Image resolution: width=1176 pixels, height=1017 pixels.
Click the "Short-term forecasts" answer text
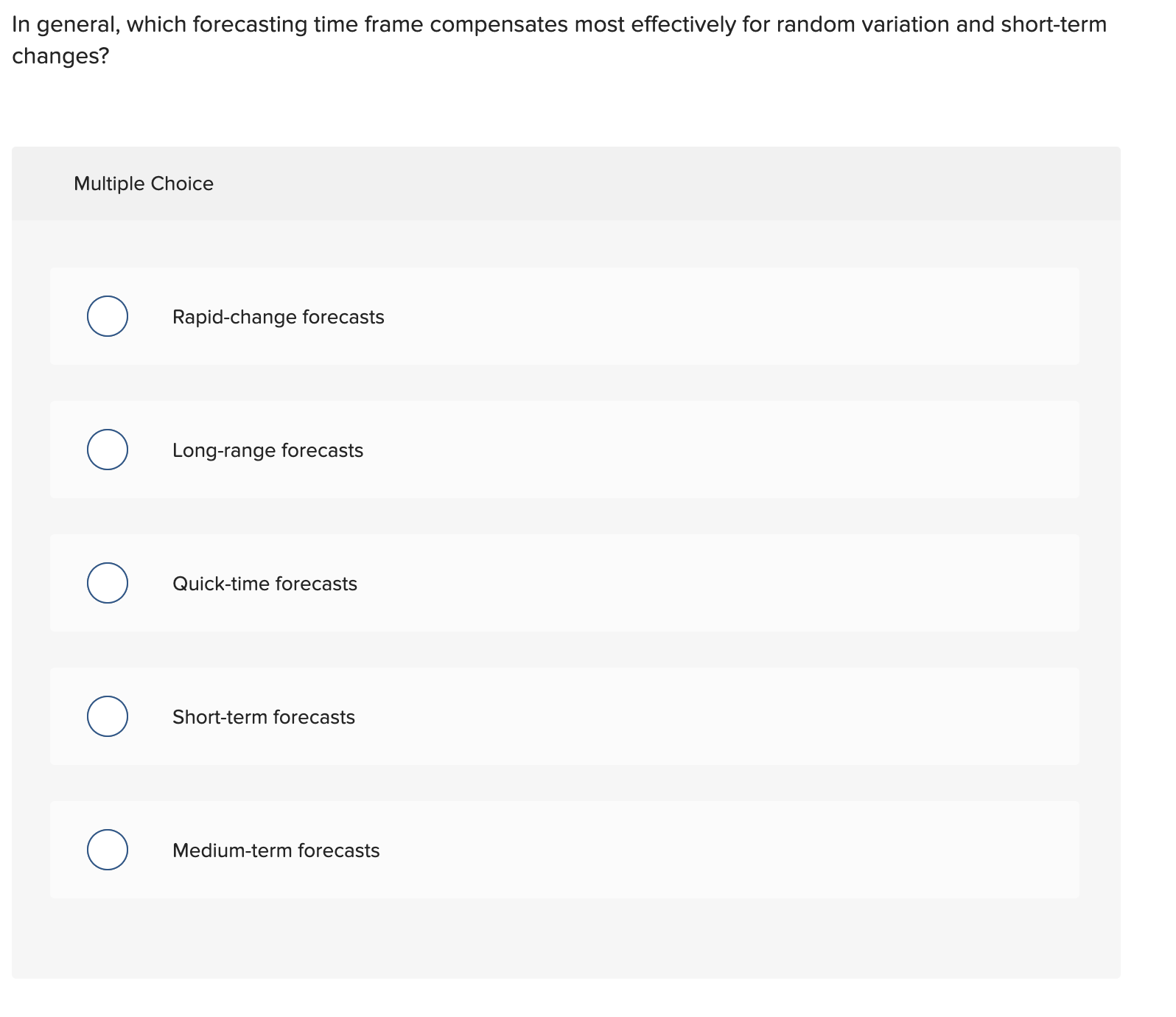click(263, 717)
